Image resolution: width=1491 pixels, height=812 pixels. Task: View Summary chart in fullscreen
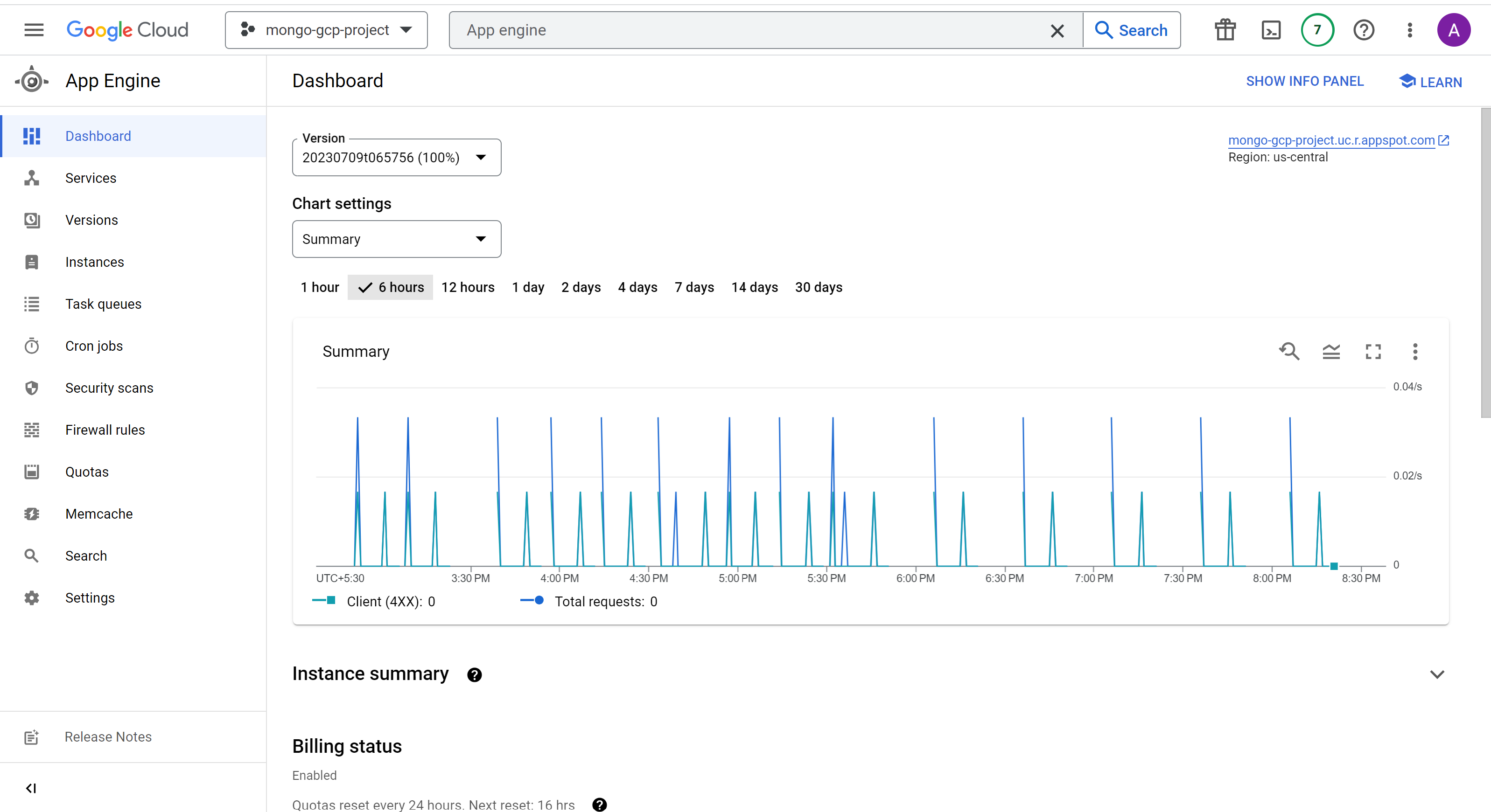click(x=1373, y=351)
